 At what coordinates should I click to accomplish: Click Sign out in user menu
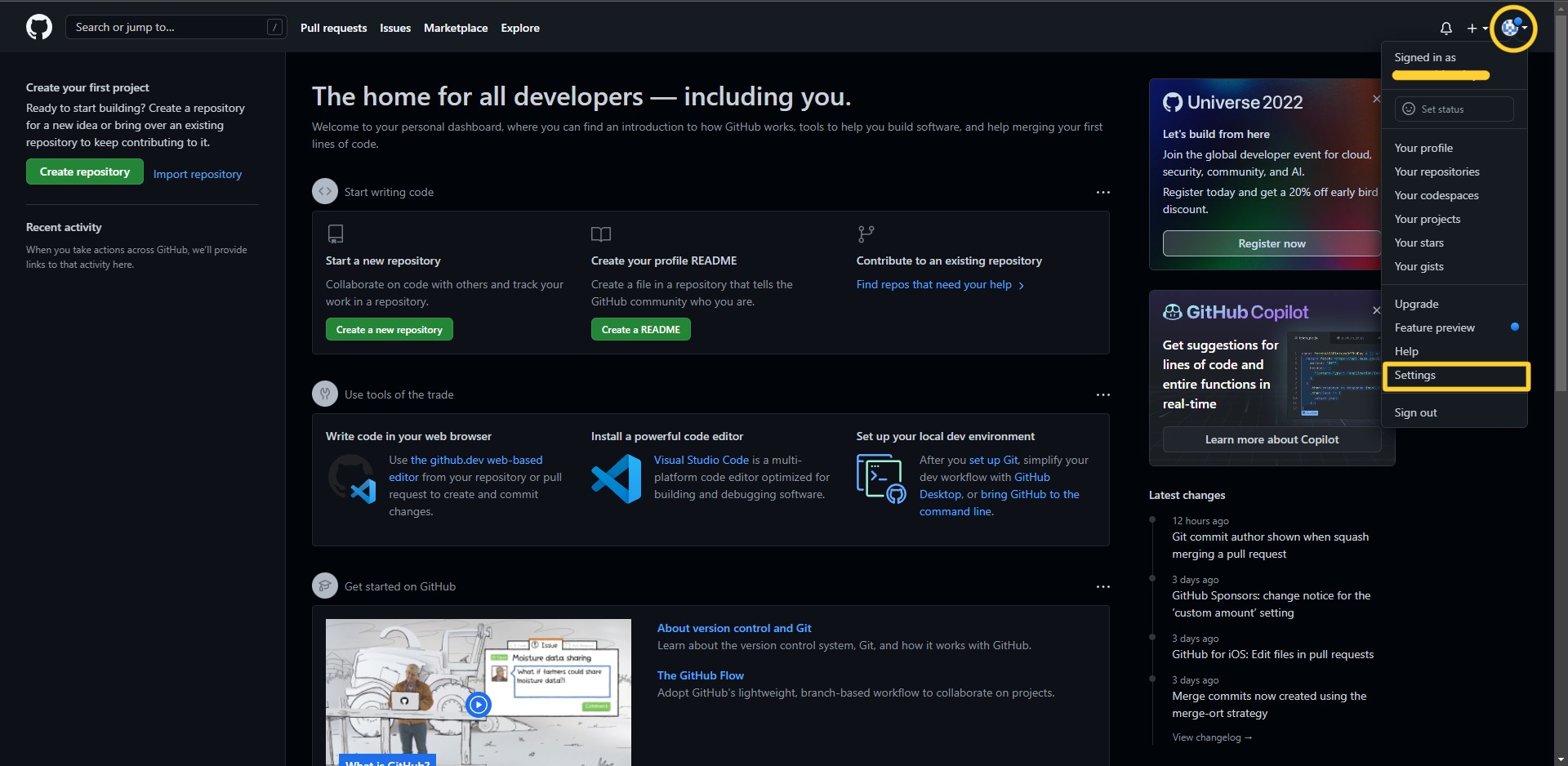pyautogui.click(x=1454, y=412)
